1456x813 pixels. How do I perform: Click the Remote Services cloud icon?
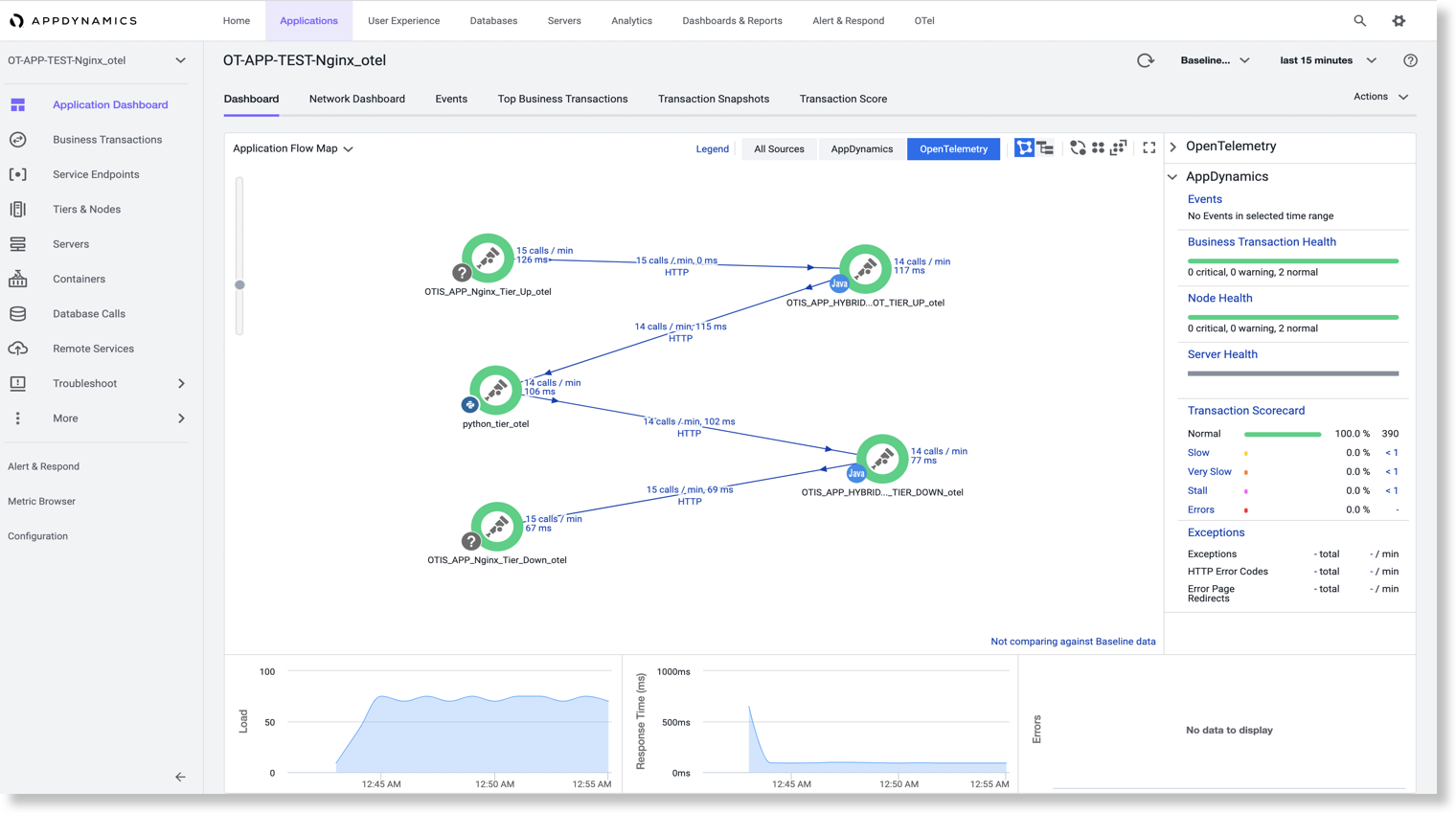tap(18, 349)
